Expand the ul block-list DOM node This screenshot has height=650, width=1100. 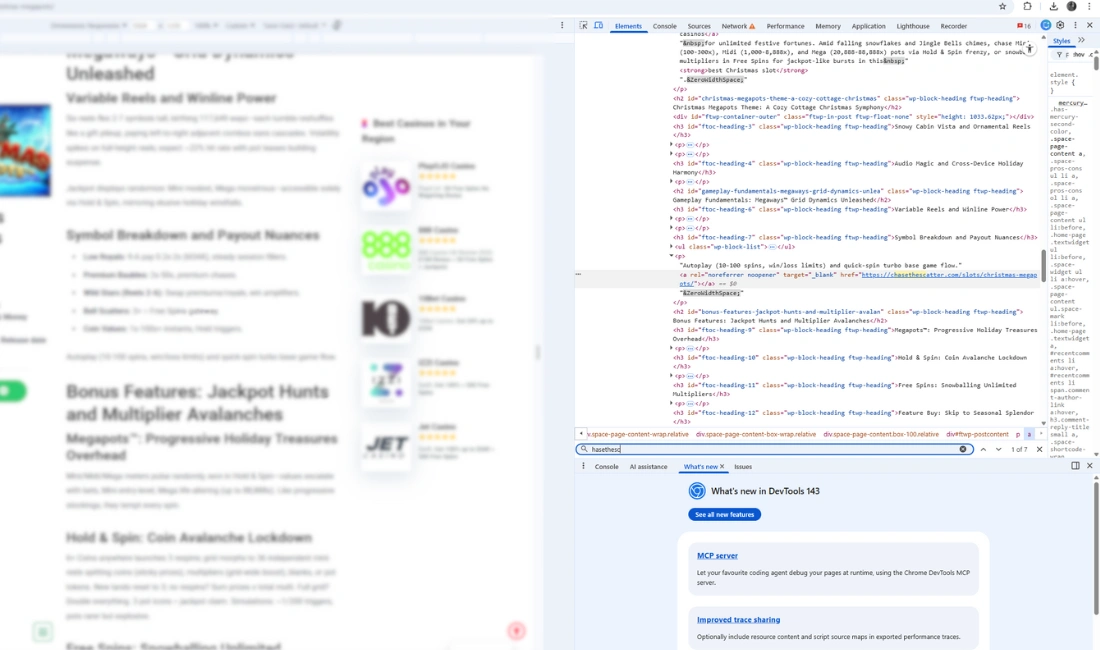tap(672, 246)
